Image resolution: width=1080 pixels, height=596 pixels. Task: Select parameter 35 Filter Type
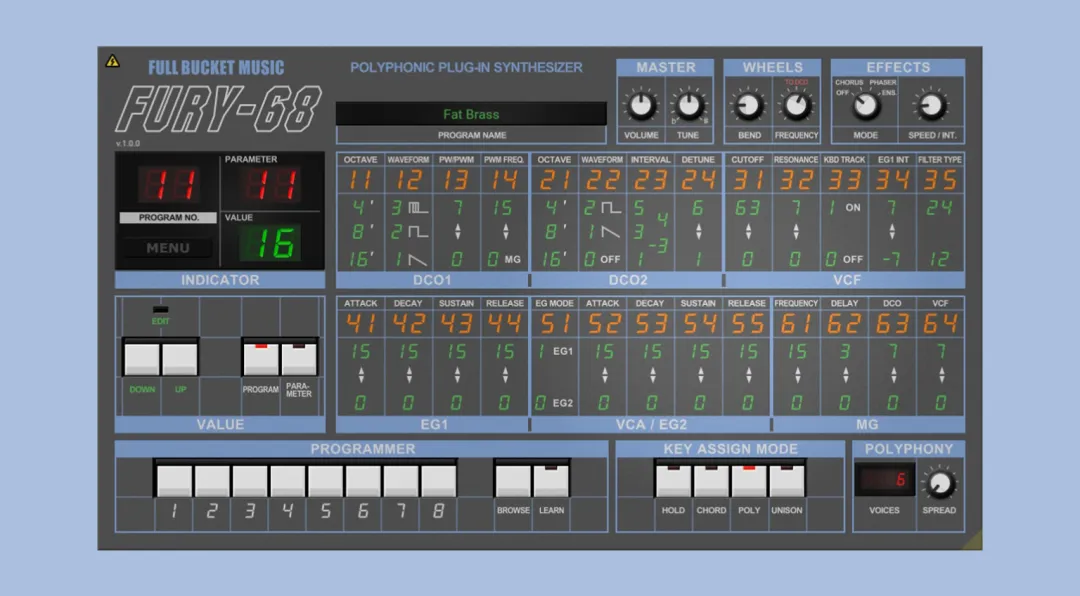[x=940, y=180]
